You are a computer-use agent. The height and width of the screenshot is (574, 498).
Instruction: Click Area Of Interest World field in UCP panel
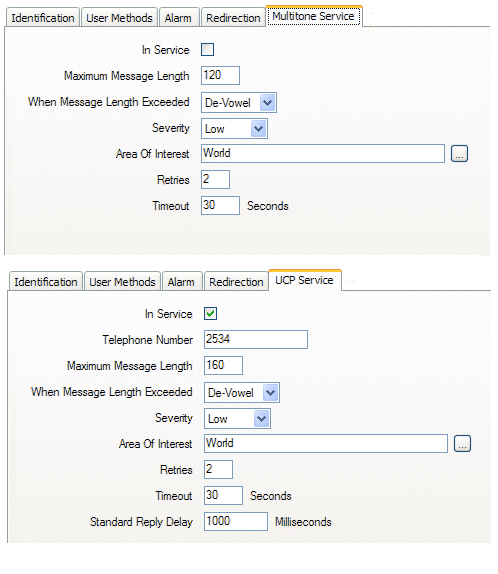tap(326, 443)
